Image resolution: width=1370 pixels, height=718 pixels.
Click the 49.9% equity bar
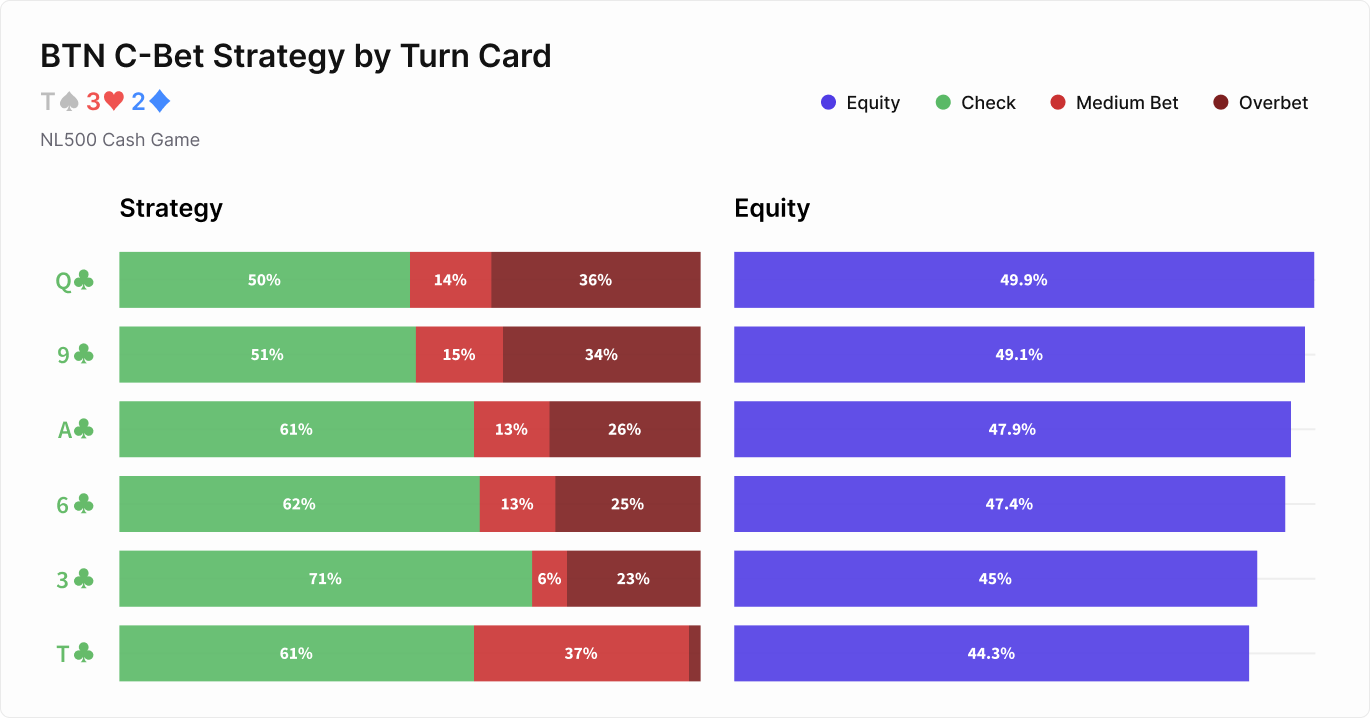click(1023, 280)
